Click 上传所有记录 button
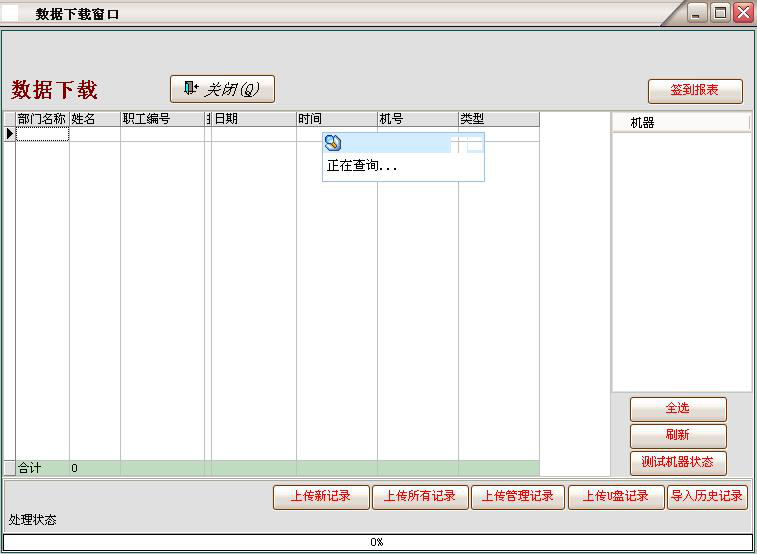 (x=420, y=497)
